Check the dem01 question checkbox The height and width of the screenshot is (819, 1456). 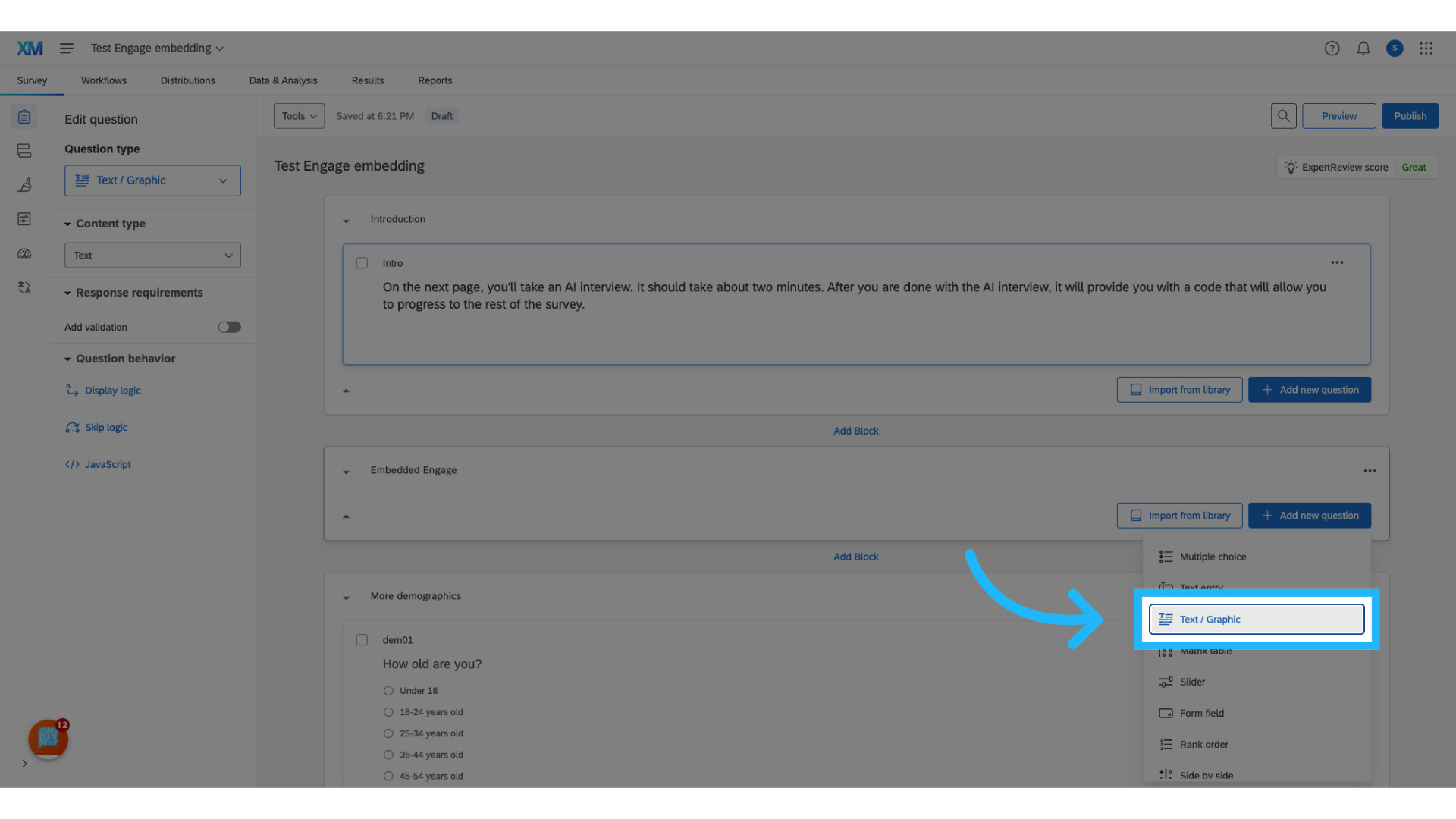pos(362,640)
